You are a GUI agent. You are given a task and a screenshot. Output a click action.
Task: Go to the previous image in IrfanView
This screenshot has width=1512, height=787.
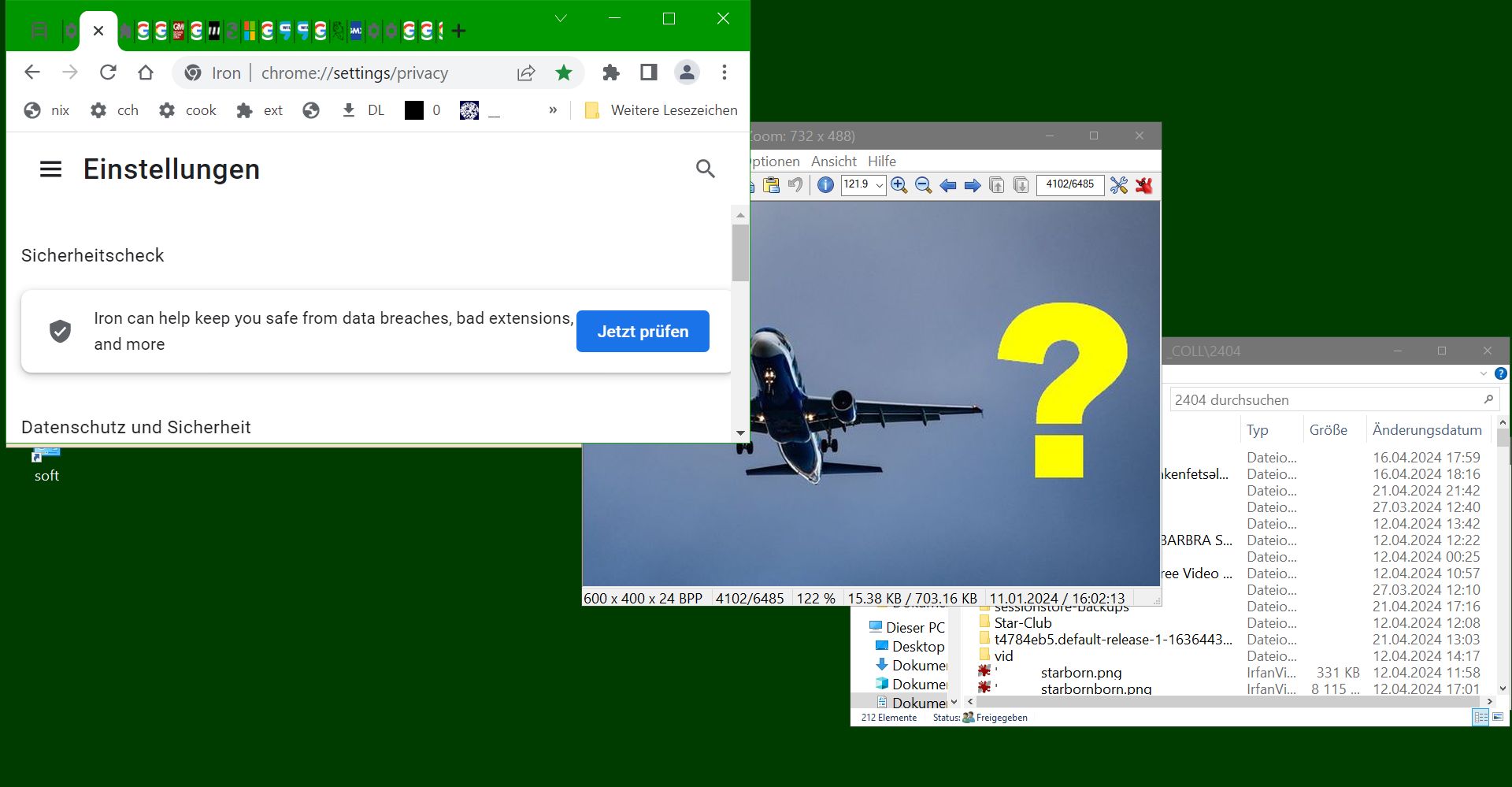[948, 185]
